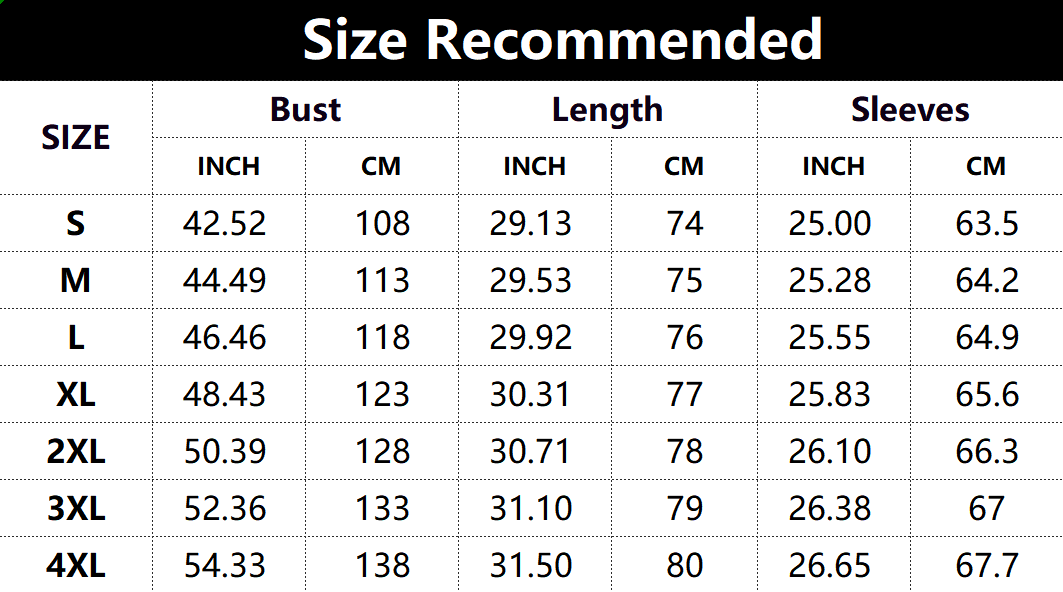Select the 66.3 sleeve CM cell

point(987,451)
